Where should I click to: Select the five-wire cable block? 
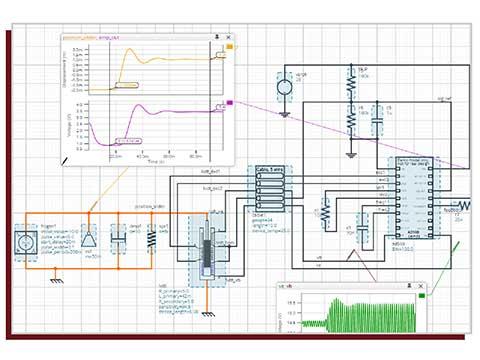[x=270, y=189]
